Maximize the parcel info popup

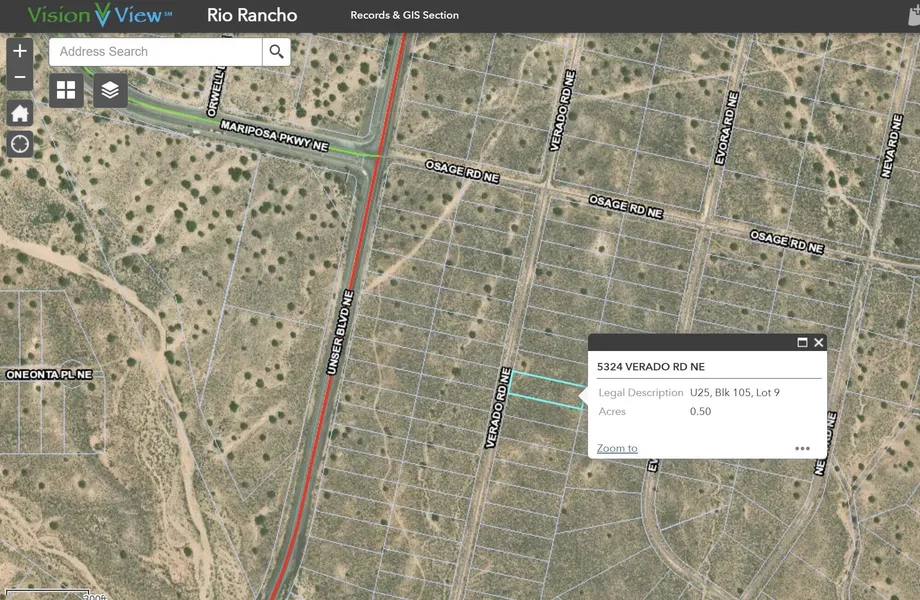(x=802, y=343)
